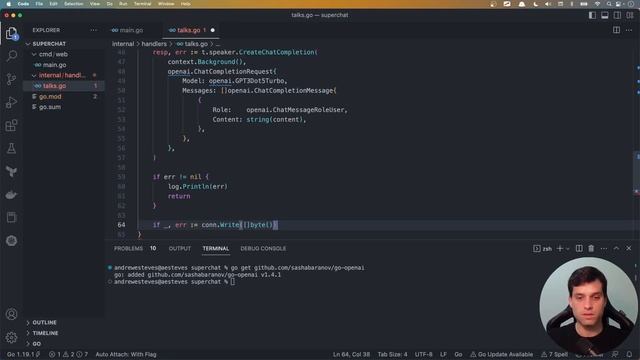Open Explorer views and more actions ellipsis

pos(94,30)
